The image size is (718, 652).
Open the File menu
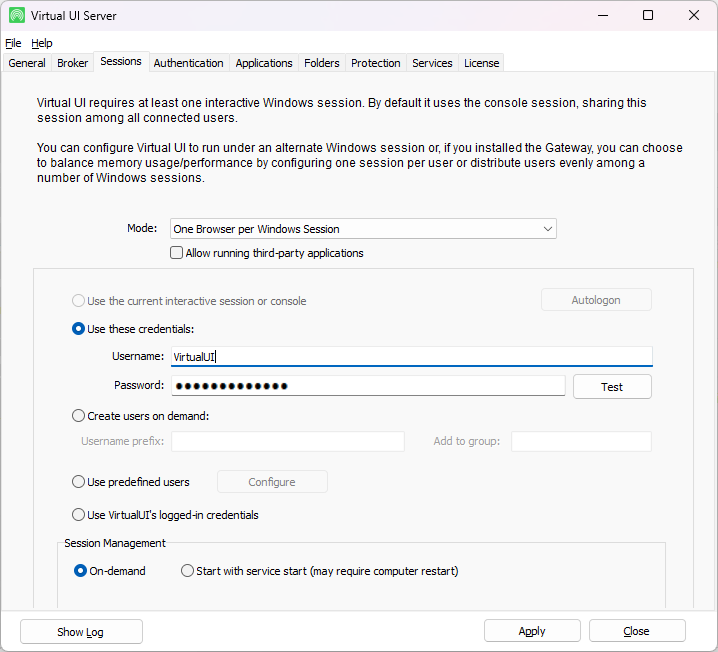(x=13, y=43)
